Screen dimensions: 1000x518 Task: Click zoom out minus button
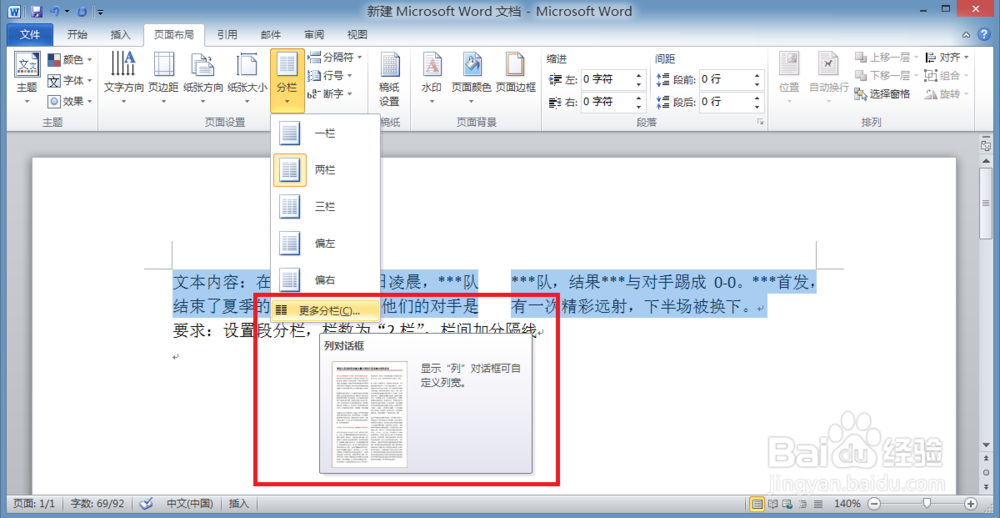click(x=874, y=503)
